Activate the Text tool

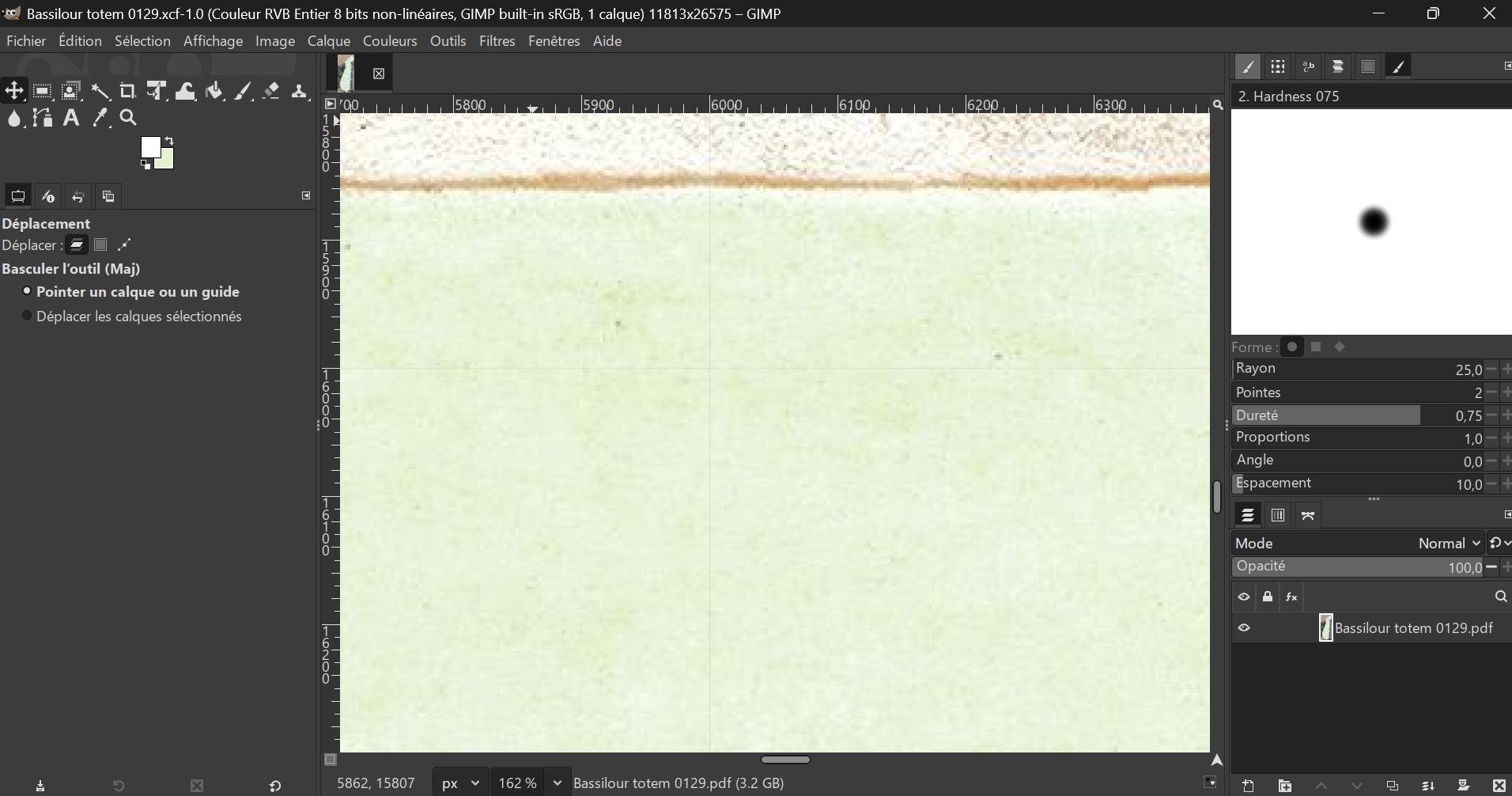pos(71,119)
